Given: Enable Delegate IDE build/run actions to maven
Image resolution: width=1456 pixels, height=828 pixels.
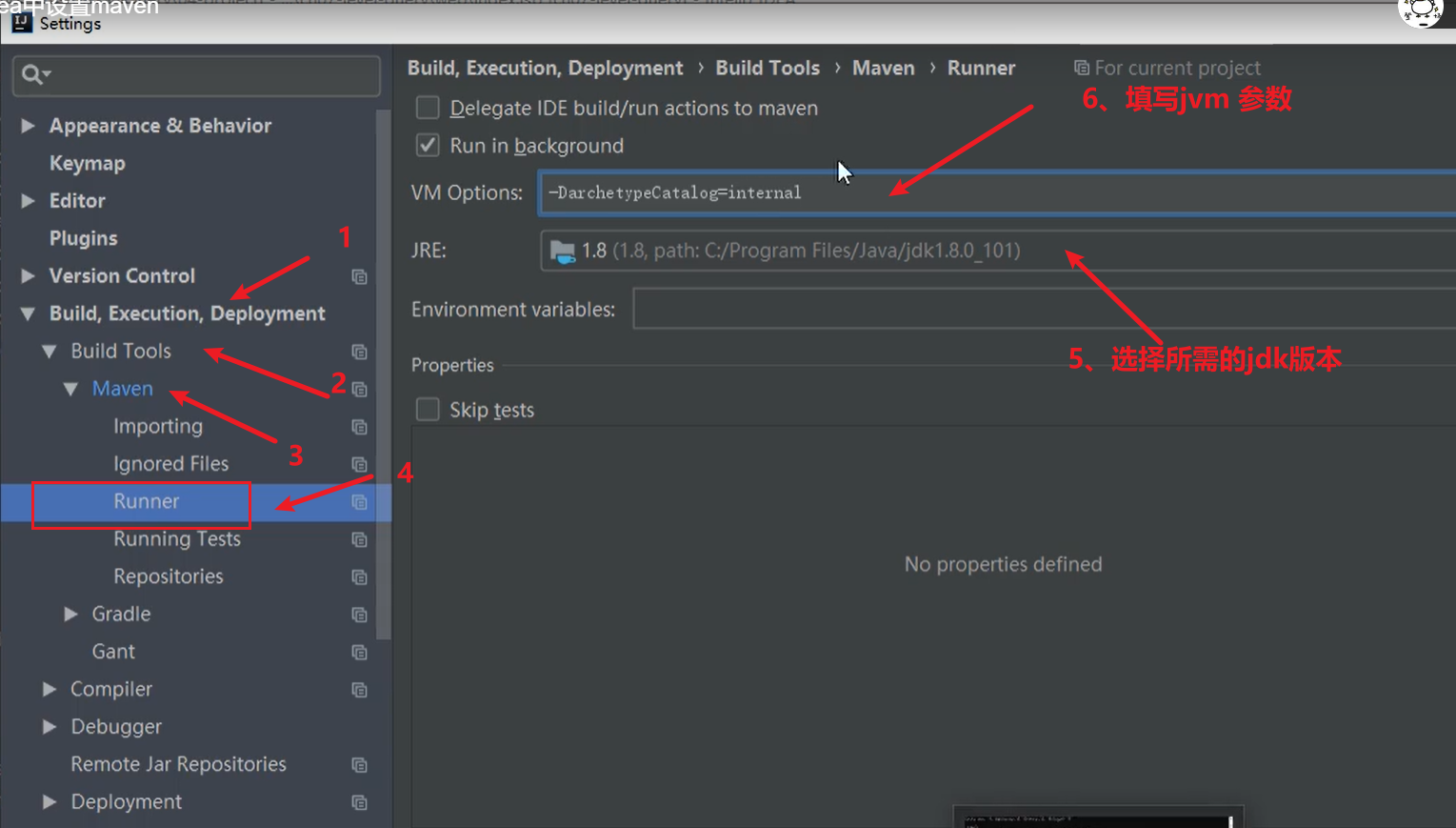Looking at the screenshot, I should tap(428, 108).
